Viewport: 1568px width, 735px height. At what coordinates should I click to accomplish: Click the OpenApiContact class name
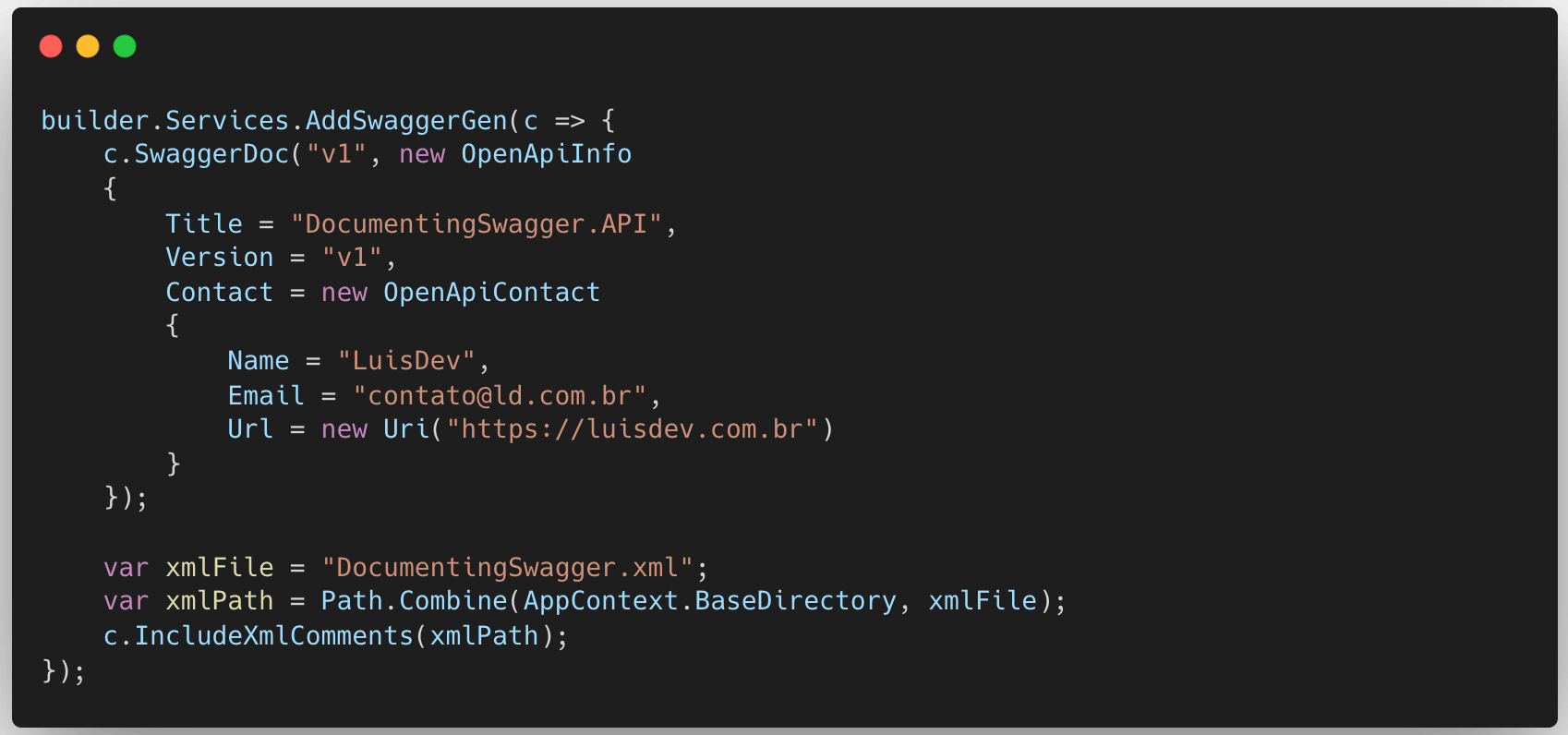pyautogui.click(x=491, y=293)
